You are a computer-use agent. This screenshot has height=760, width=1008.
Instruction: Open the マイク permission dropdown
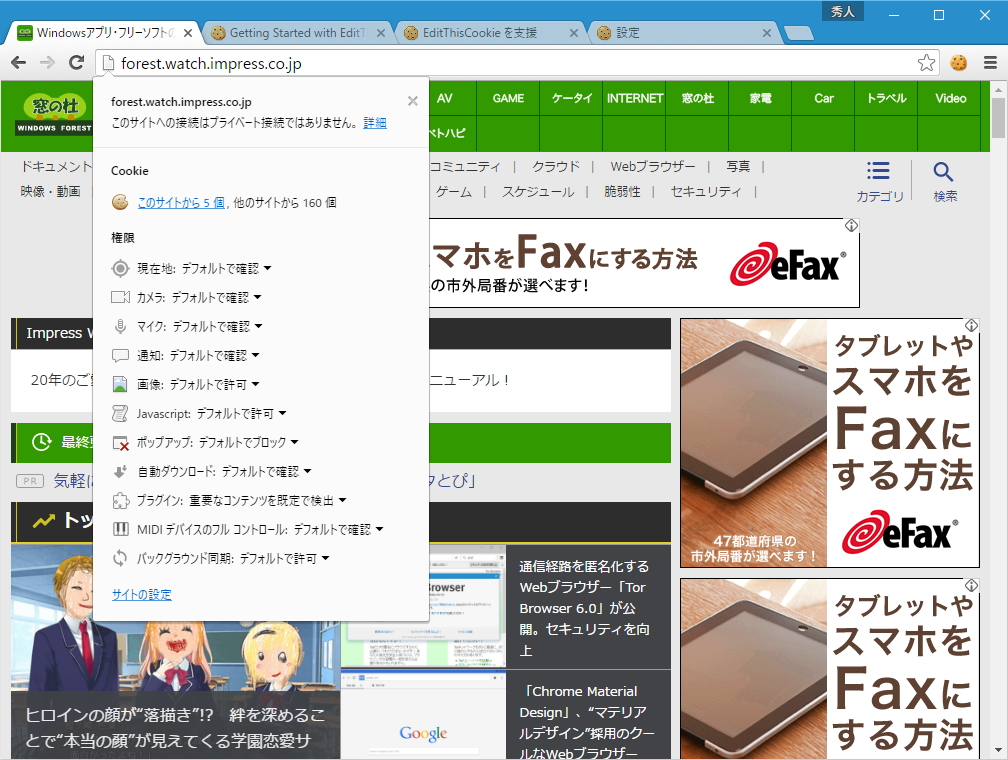pos(258,326)
